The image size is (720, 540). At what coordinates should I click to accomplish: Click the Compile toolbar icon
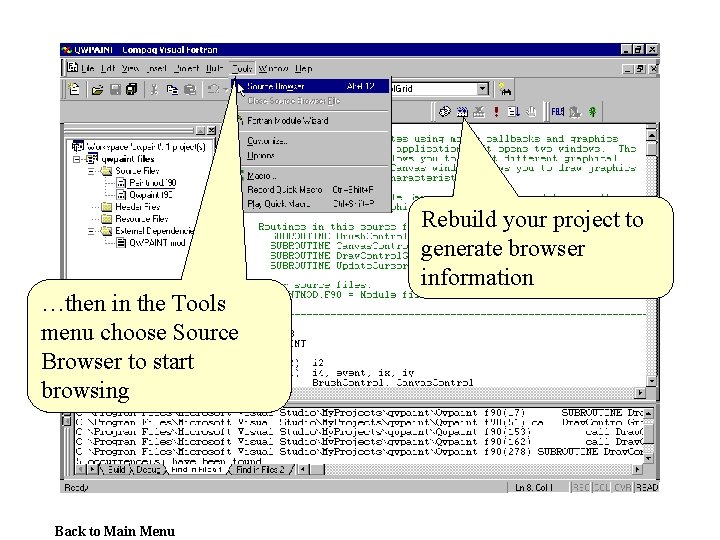pyautogui.click(x=444, y=112)
